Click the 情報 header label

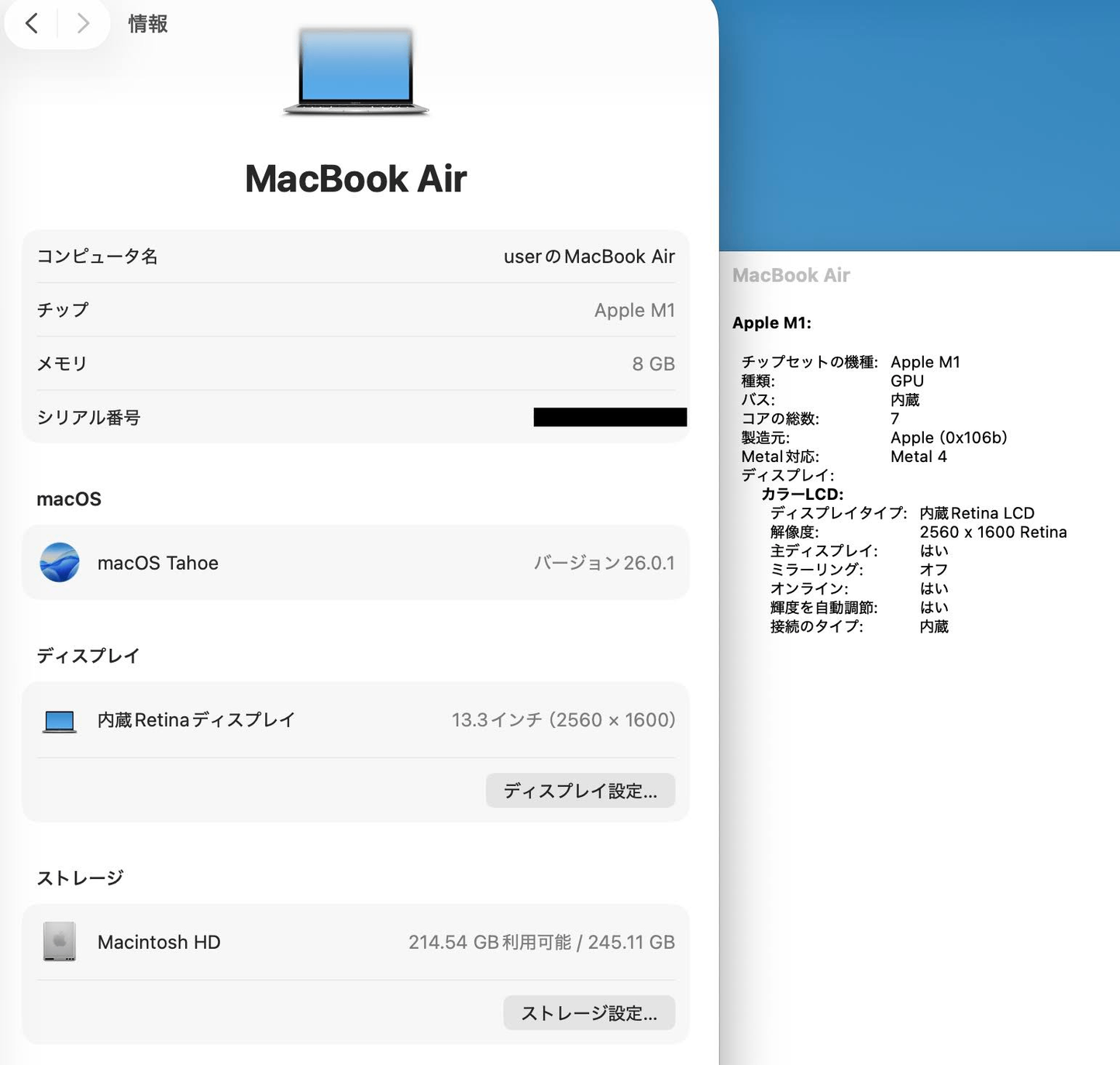(147, 24)
